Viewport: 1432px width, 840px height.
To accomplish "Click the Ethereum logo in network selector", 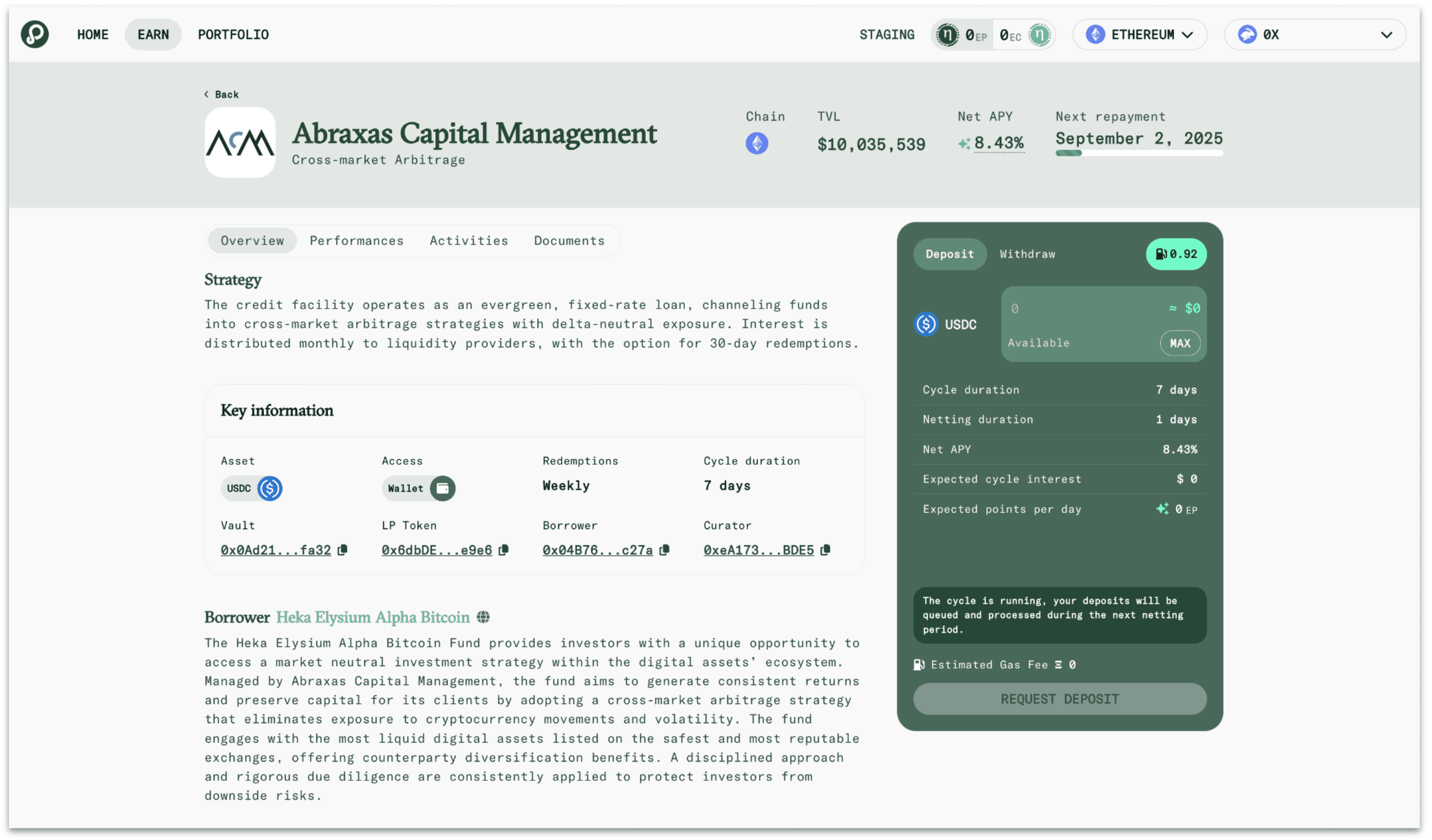I will pyautogui.click(x=1096, y=35).
